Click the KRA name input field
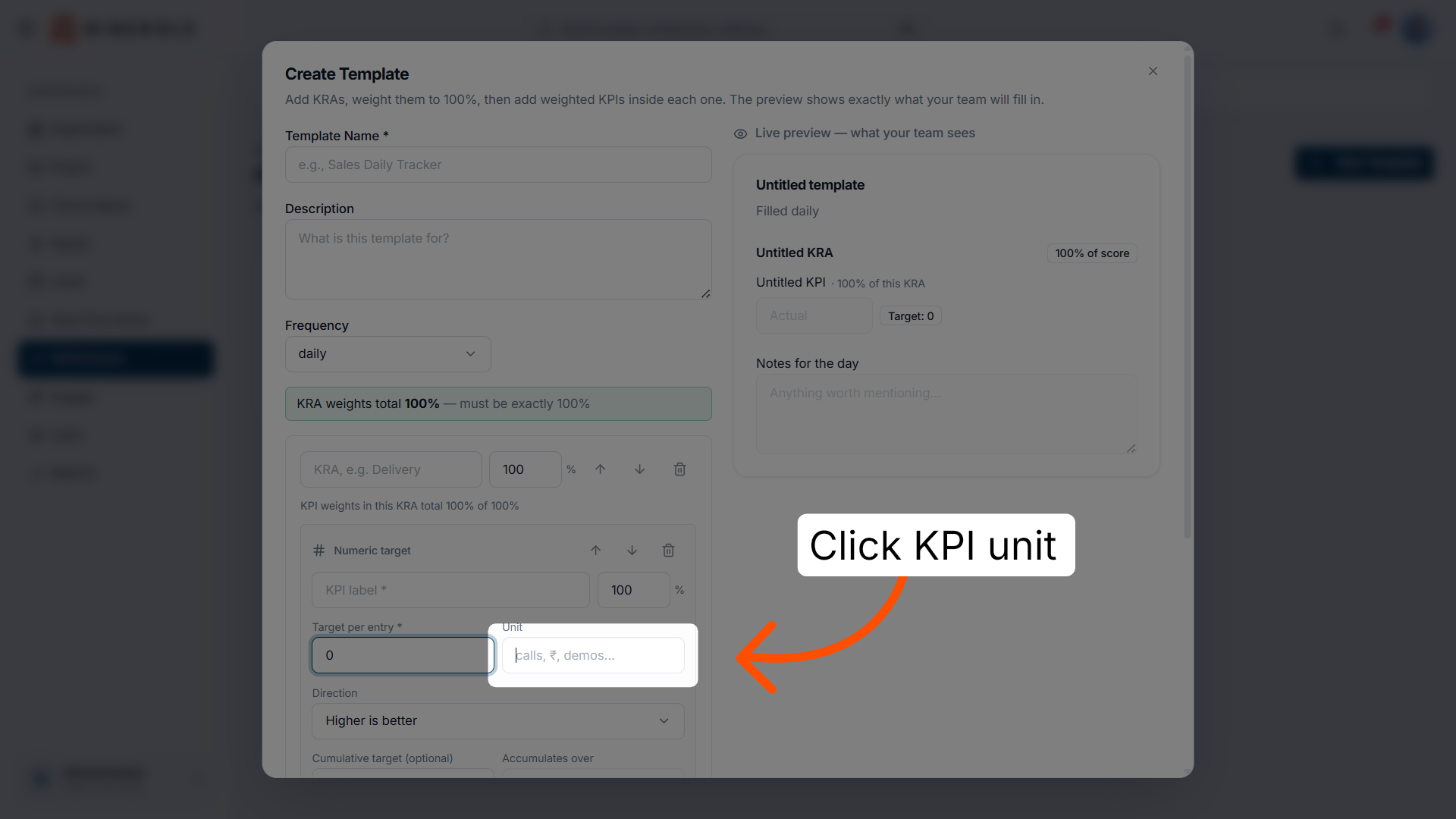The width and height of the screenshot is (1456, 819). point(391,469)
